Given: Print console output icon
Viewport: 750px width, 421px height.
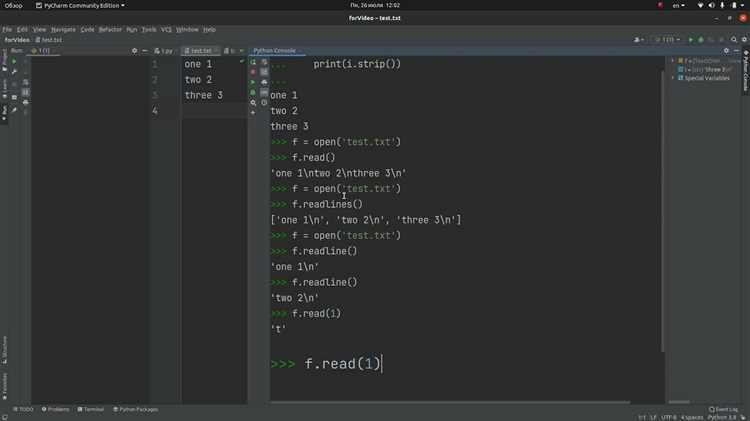Looking at the screenshot, I should click(x=264, y=82).
